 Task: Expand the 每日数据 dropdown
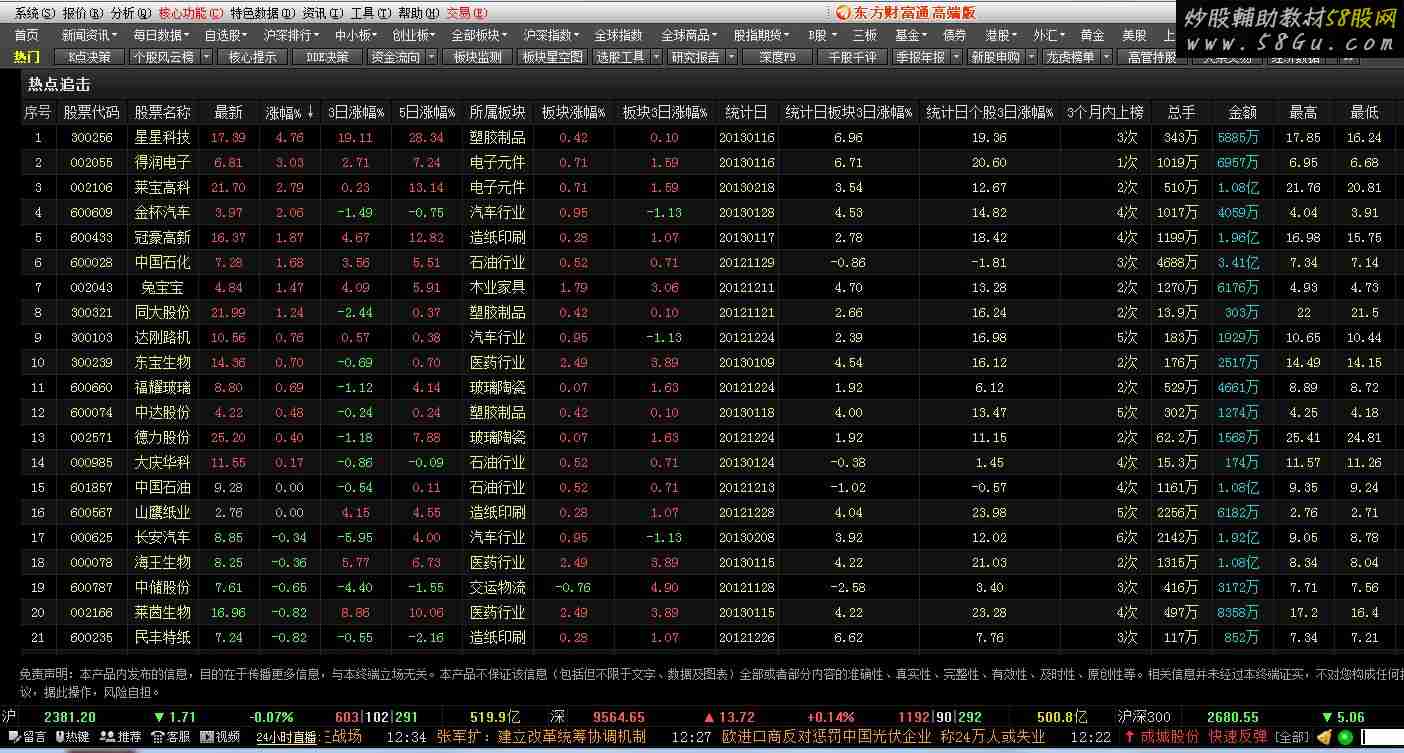tap(161, 35)
